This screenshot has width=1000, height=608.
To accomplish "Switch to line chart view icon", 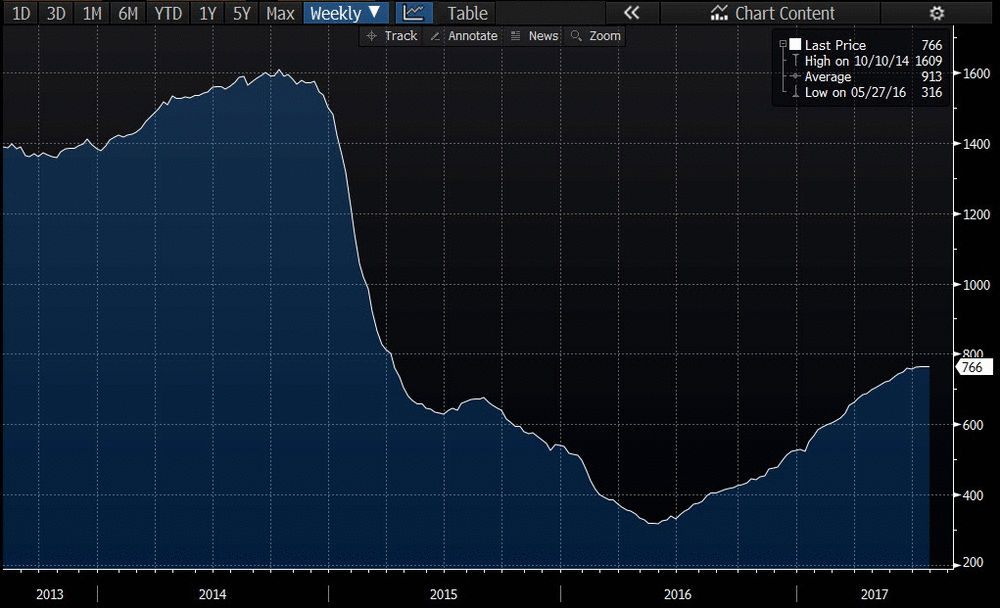I will click(x=414, y=13).
